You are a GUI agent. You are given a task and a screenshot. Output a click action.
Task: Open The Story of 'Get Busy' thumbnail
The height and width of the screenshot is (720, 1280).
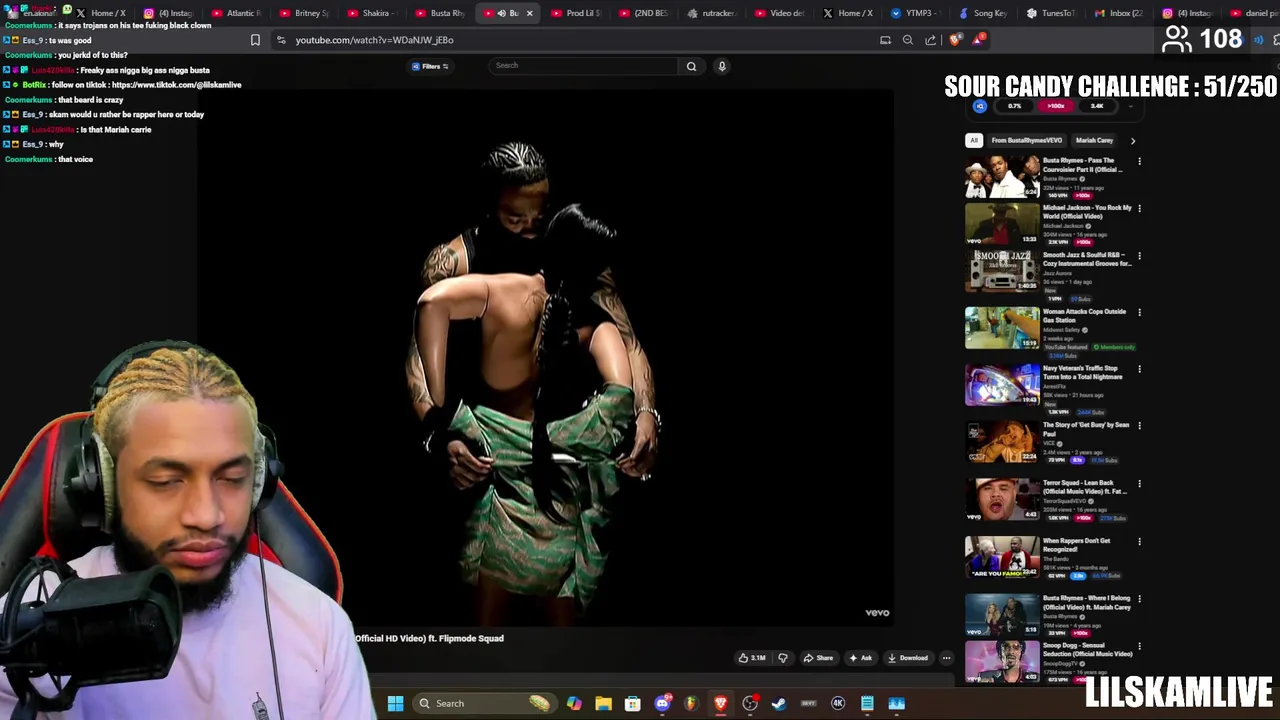click(1002, 442)
